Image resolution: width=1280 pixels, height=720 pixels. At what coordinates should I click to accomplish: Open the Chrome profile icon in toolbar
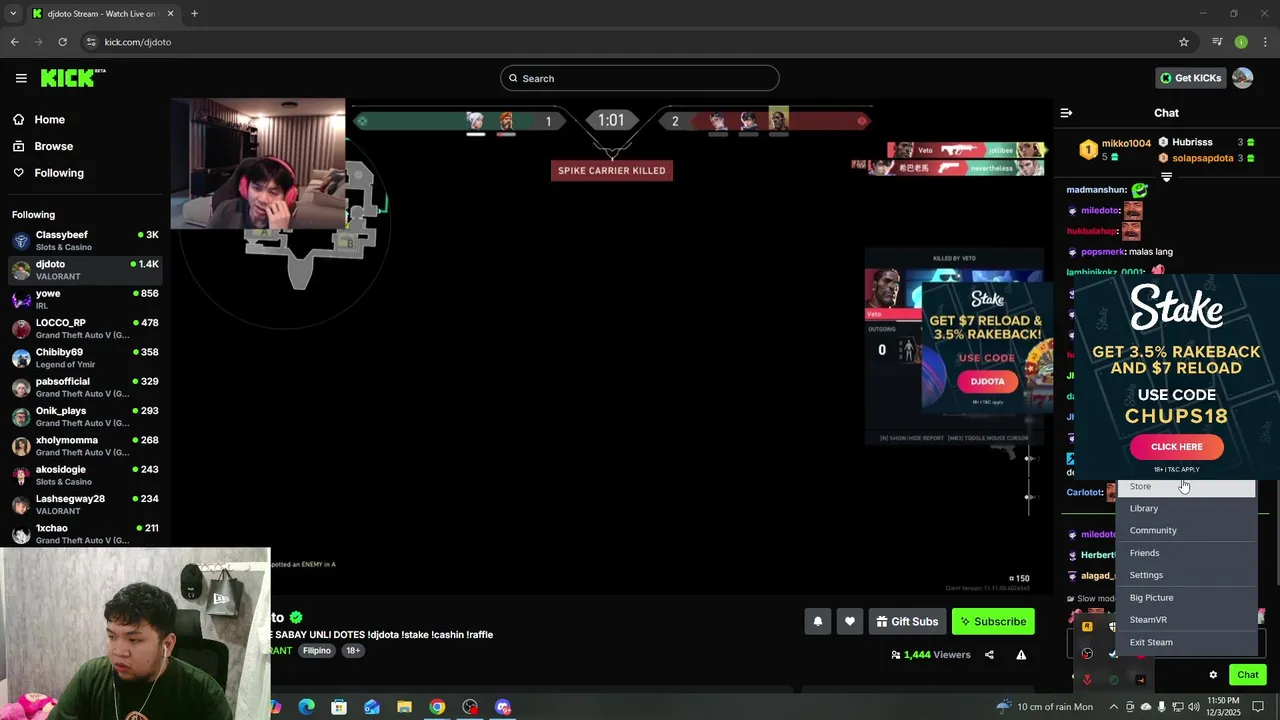[x=1241, y=42]
